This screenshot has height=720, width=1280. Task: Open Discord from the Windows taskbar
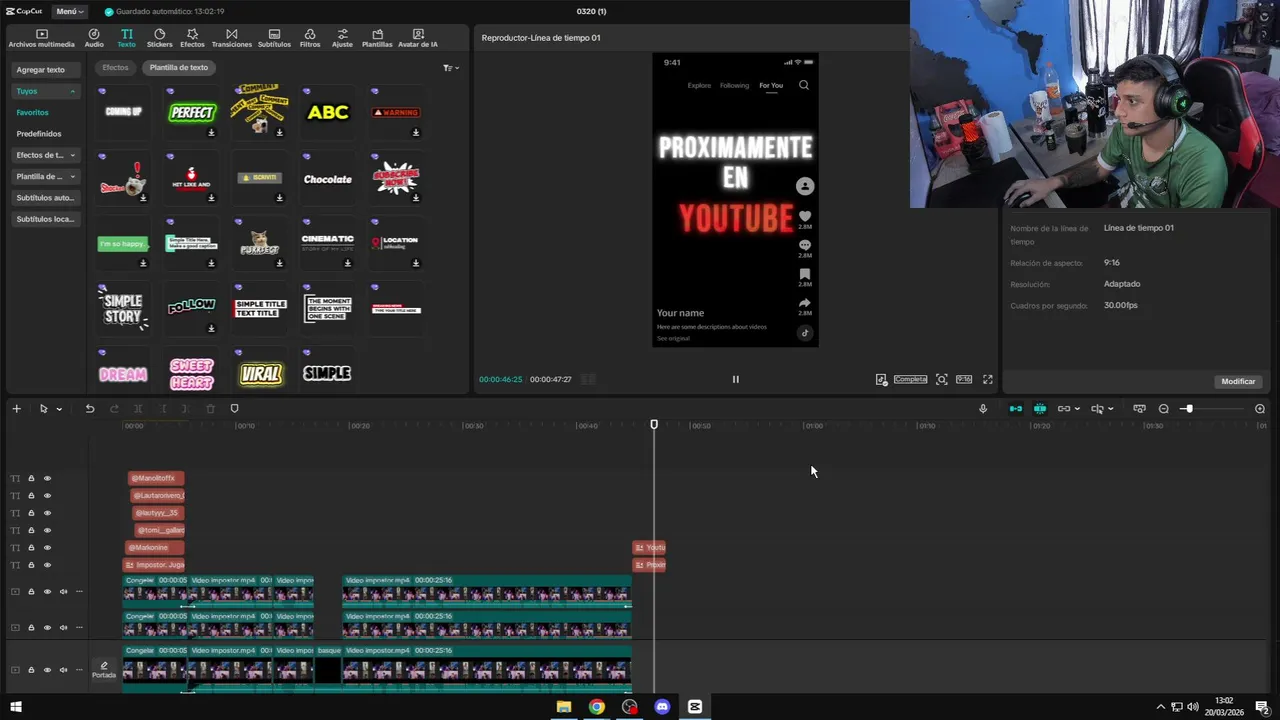click(x=662, y=707)
